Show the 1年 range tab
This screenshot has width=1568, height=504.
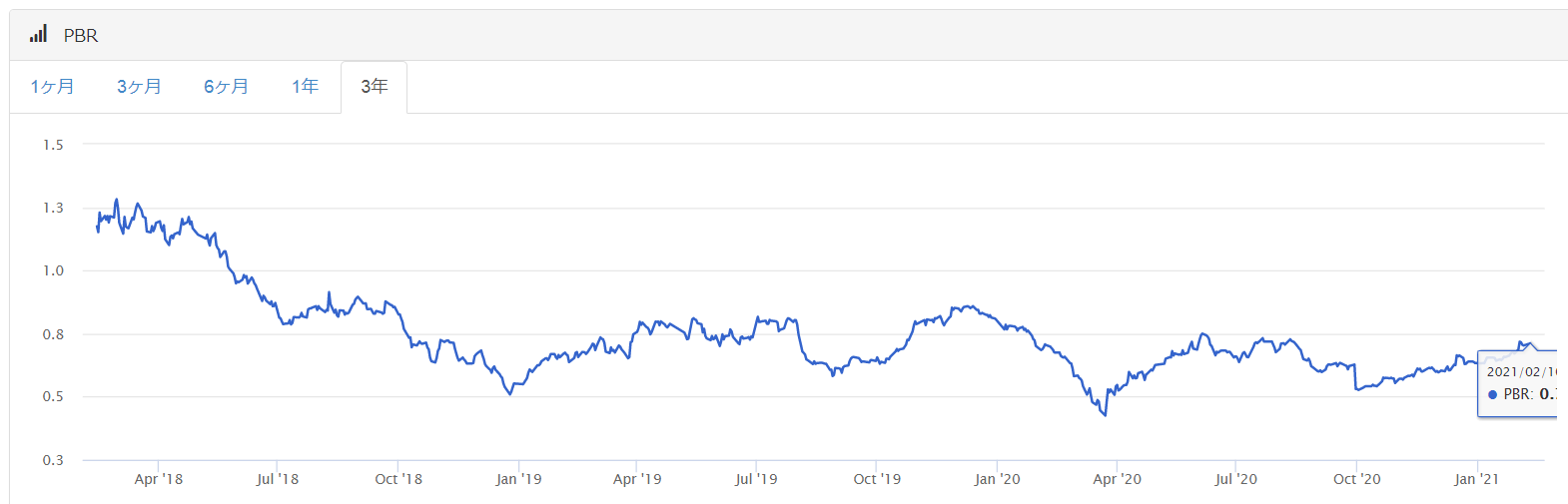click(305, 87)
